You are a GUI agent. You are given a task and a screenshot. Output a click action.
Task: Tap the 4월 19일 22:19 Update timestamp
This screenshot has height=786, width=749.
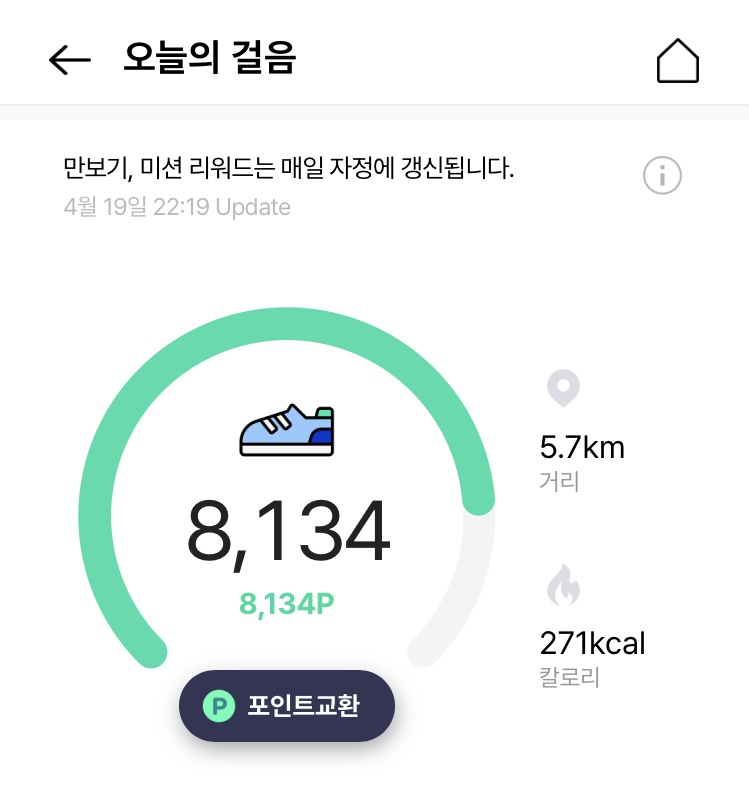coord(177,207)
